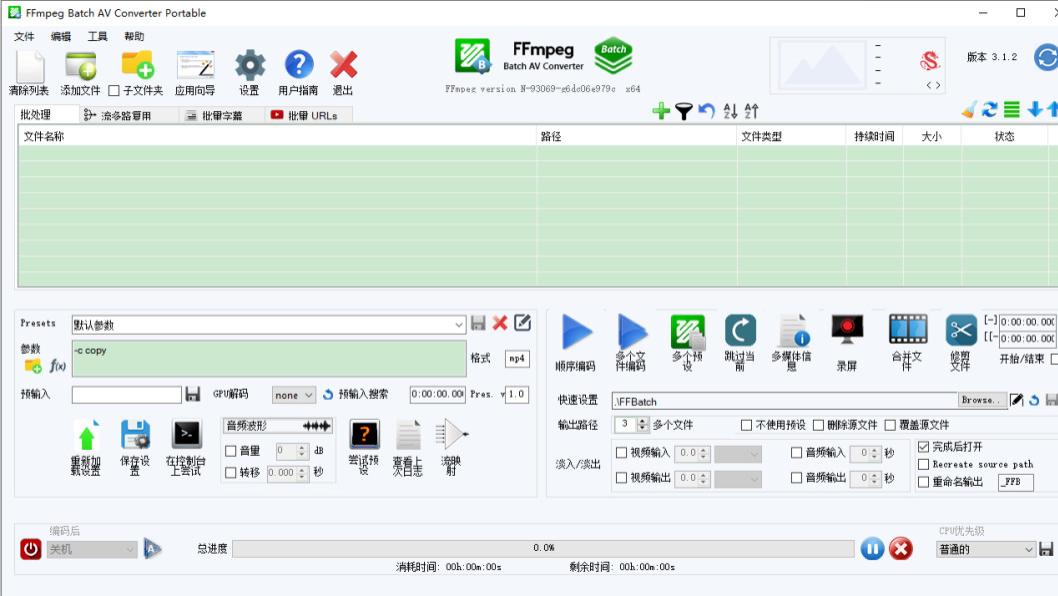This screenshot has width=1058, height=596.
Task: Click the green plus add icon above file list
Action: [x=661, y=111]
